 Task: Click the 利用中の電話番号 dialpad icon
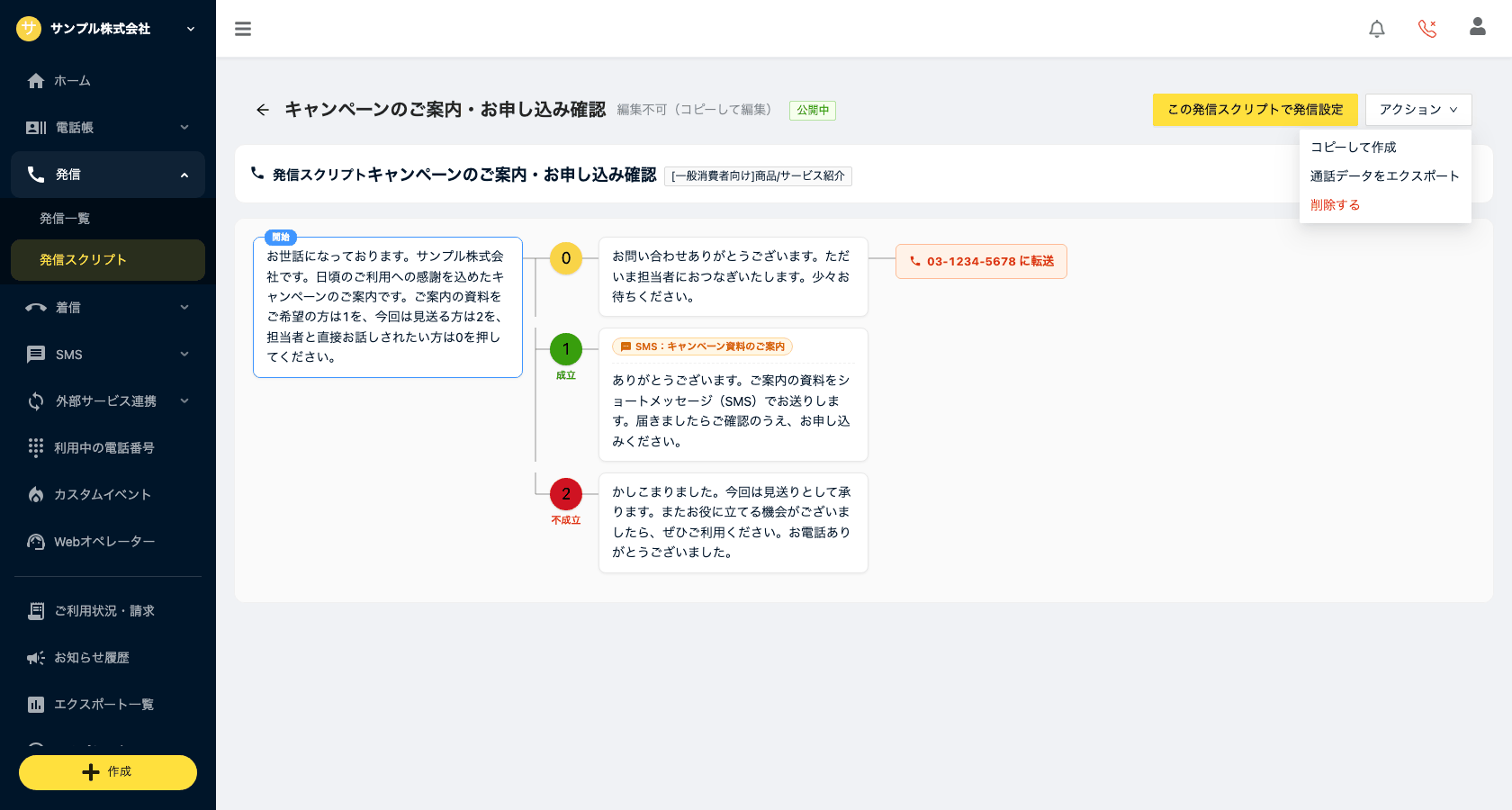click(36, 448)
